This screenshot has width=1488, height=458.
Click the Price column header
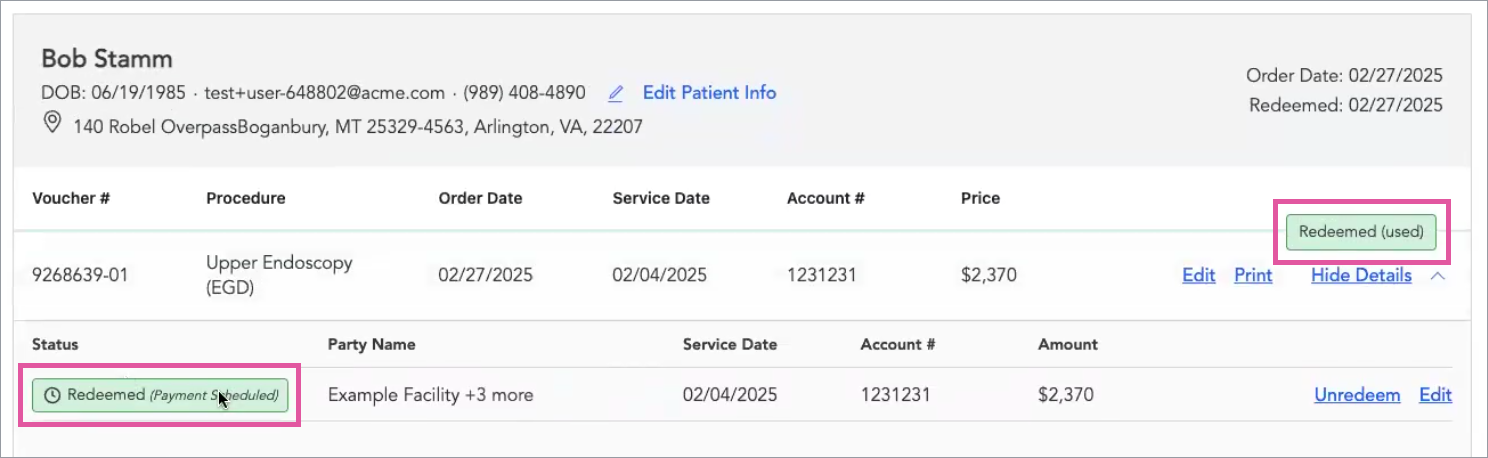(x=980, y=198)
